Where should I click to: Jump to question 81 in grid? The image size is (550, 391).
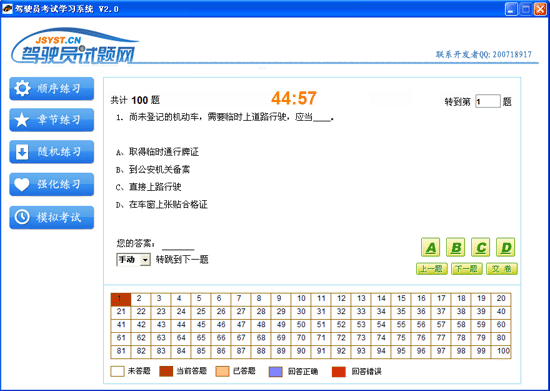click(x=121, y=352)
